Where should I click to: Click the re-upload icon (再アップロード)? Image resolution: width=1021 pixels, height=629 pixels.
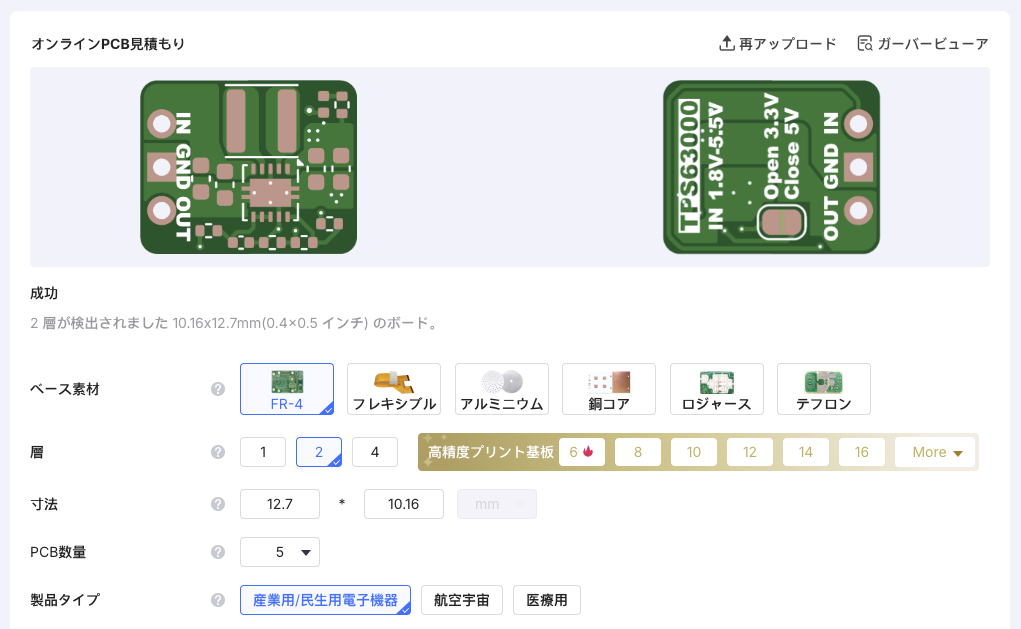727,44
